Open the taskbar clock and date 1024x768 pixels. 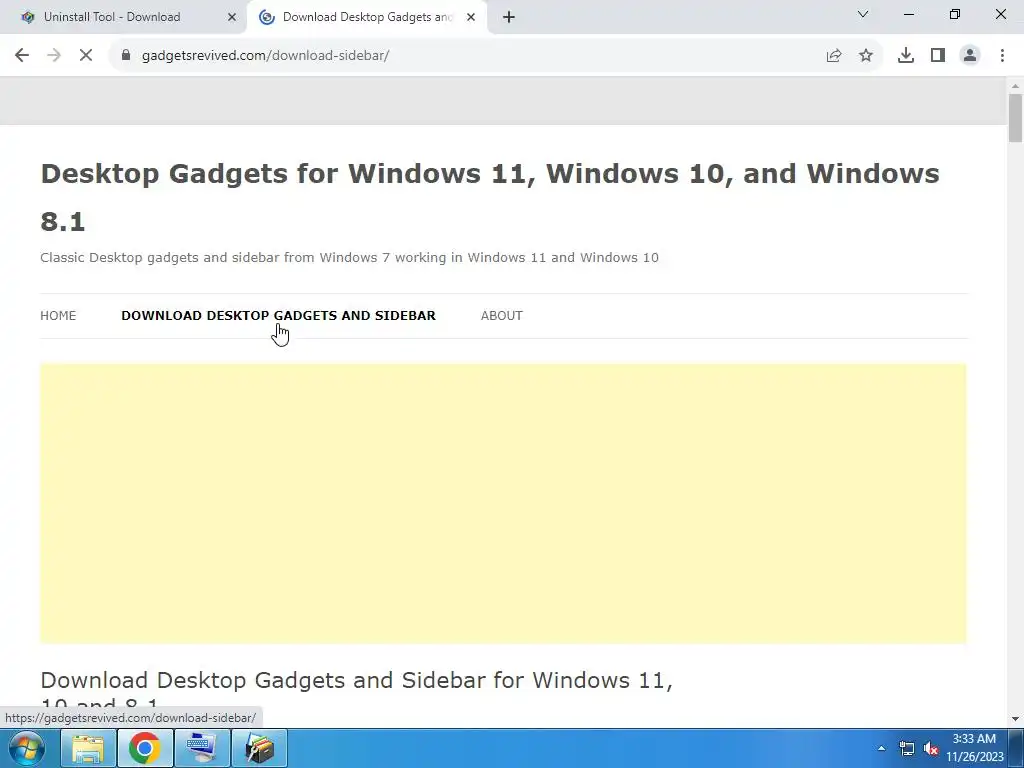[x=974, y=748]
